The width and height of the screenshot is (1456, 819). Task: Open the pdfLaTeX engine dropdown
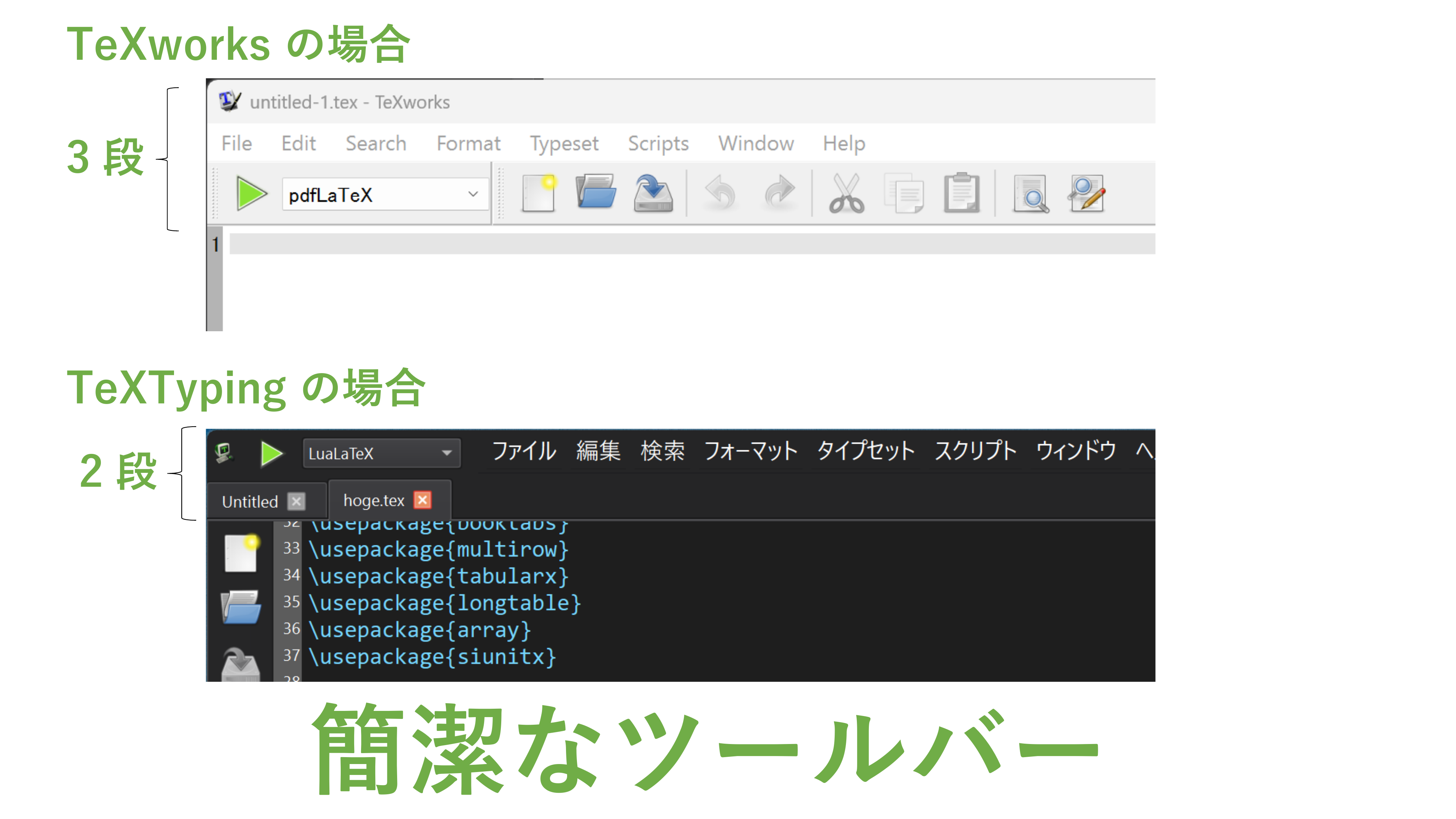click(472, 194)
